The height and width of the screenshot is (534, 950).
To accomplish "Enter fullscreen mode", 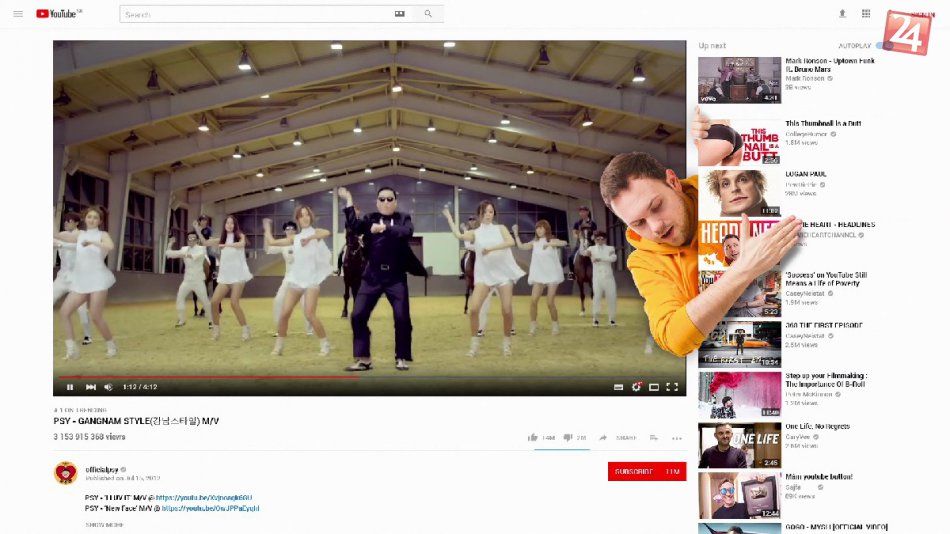I will (x=672, y=387).
